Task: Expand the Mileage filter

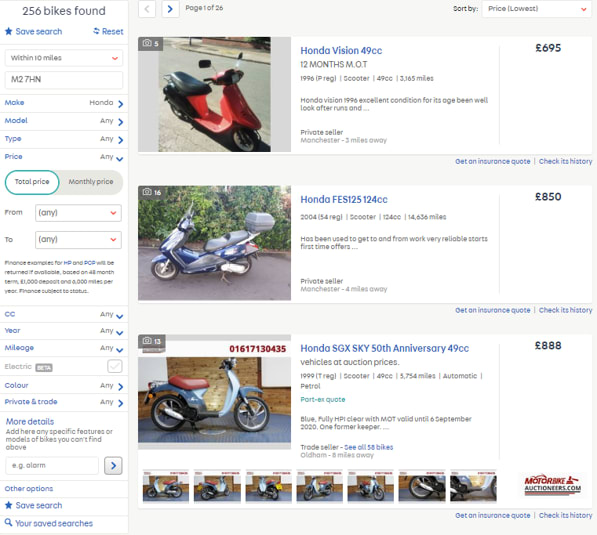Action: 64,348
